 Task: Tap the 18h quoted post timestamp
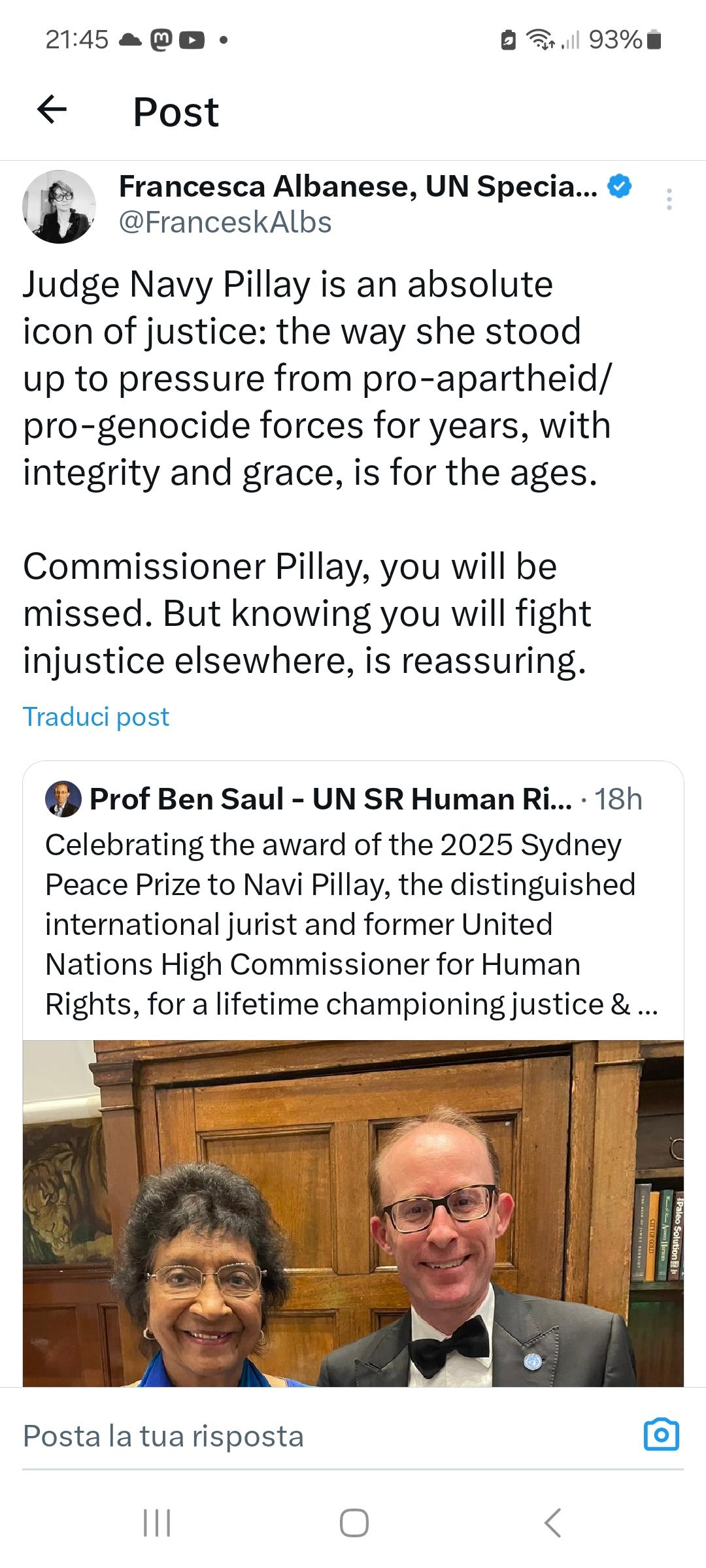(x=618, y=799)
